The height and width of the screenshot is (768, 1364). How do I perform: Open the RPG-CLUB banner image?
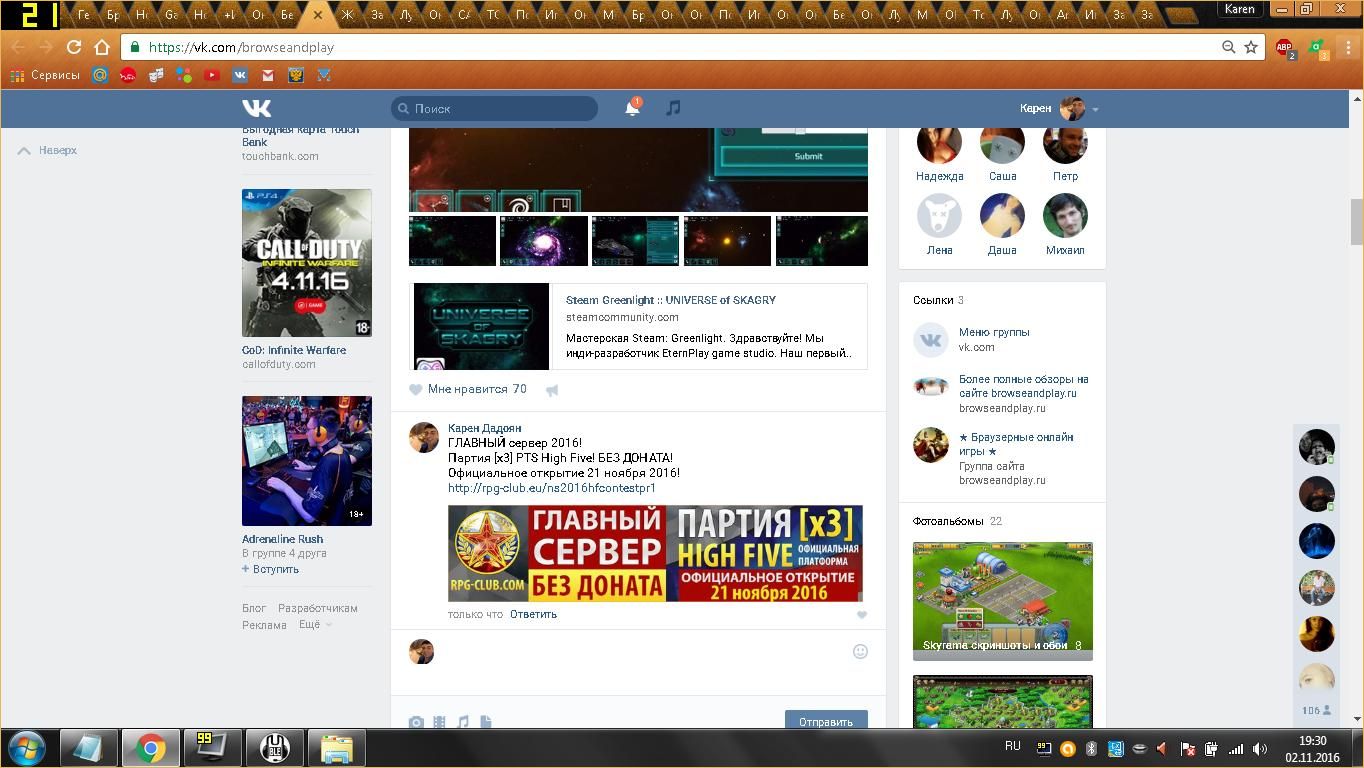(655, 553)
